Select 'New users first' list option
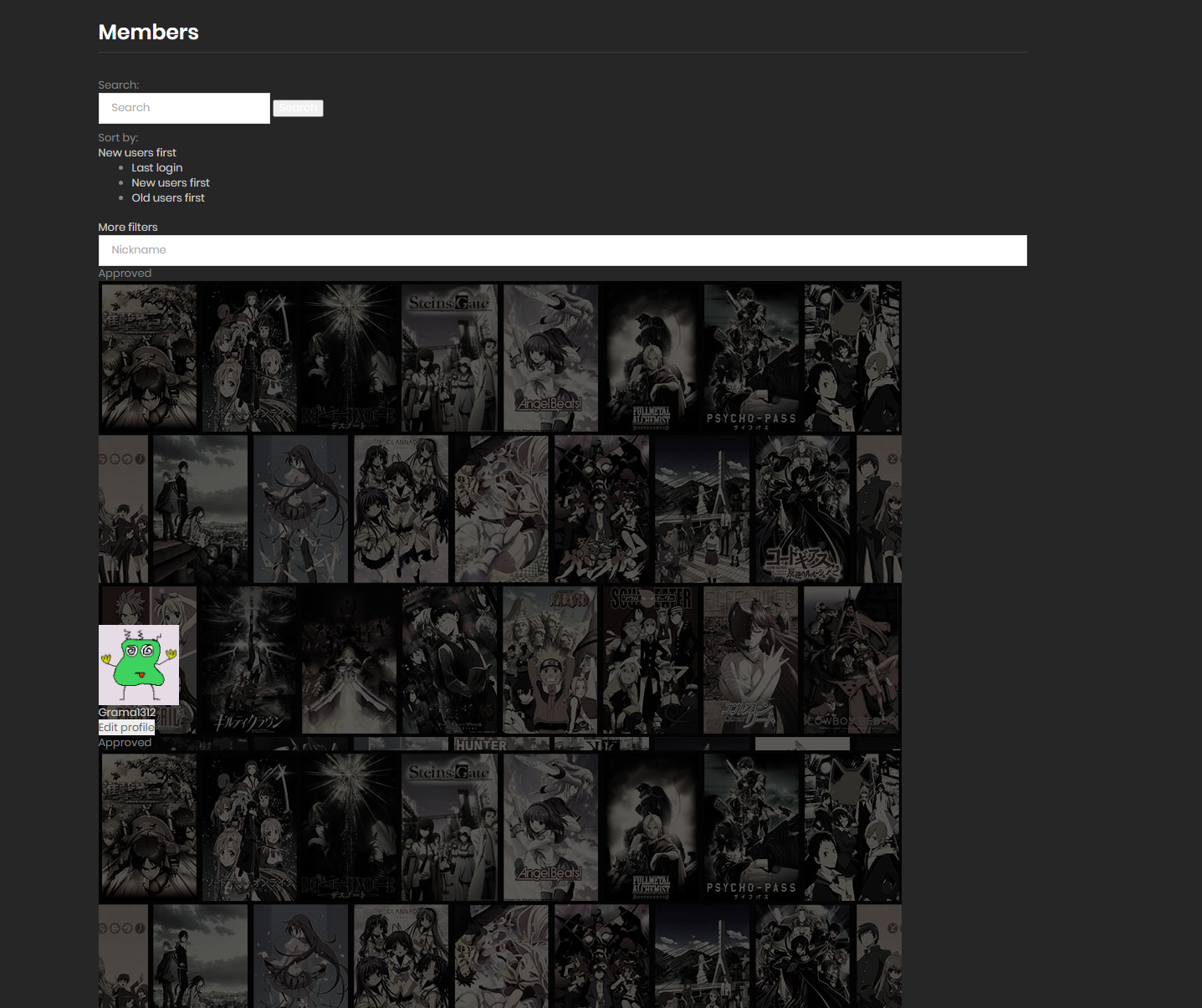1202x1008 pixels. (x=171, y=183)
